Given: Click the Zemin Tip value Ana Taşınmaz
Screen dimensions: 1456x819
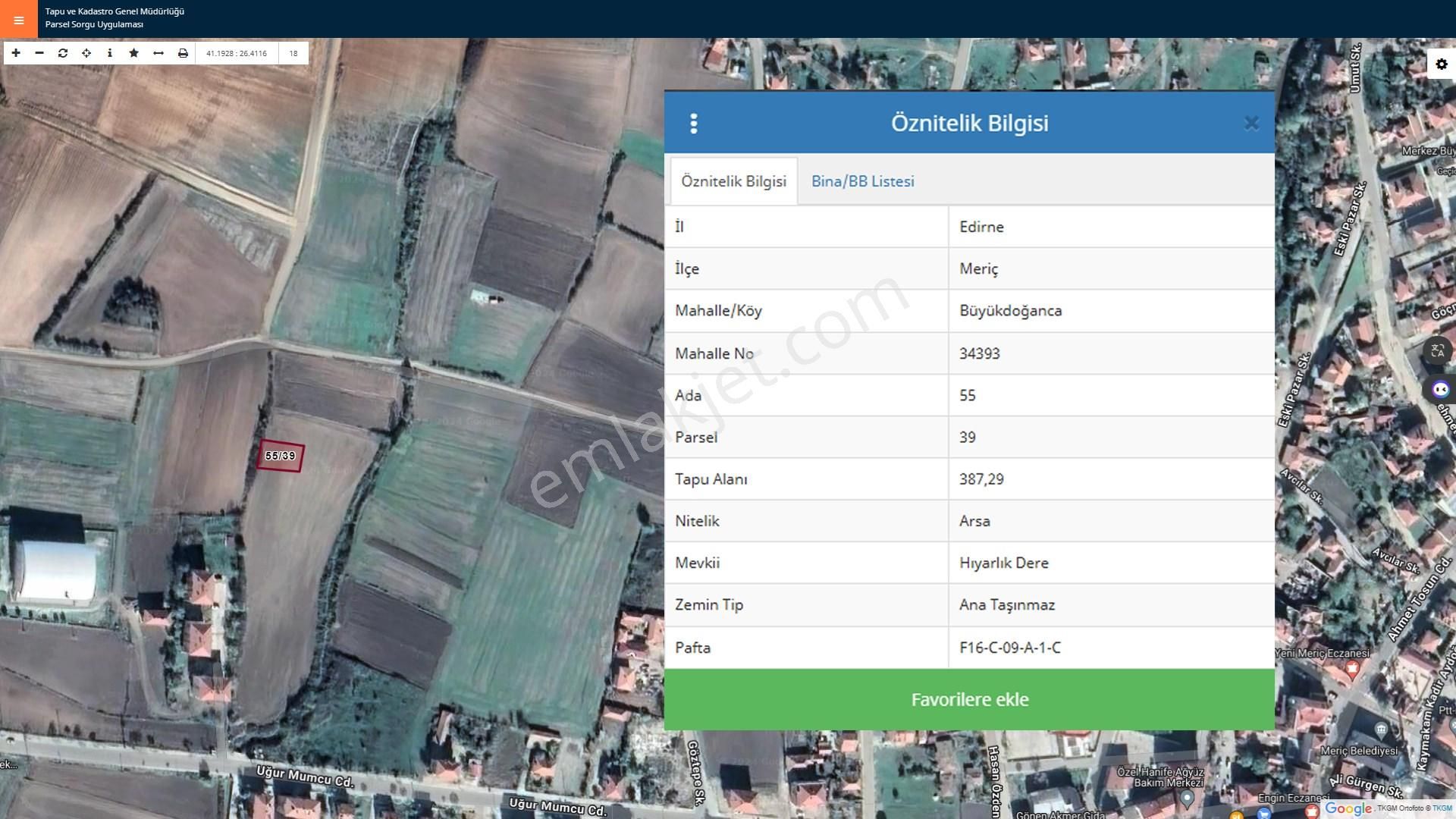Looking at the screenshot, I should pyautogui.click(x=1111, y=605).
